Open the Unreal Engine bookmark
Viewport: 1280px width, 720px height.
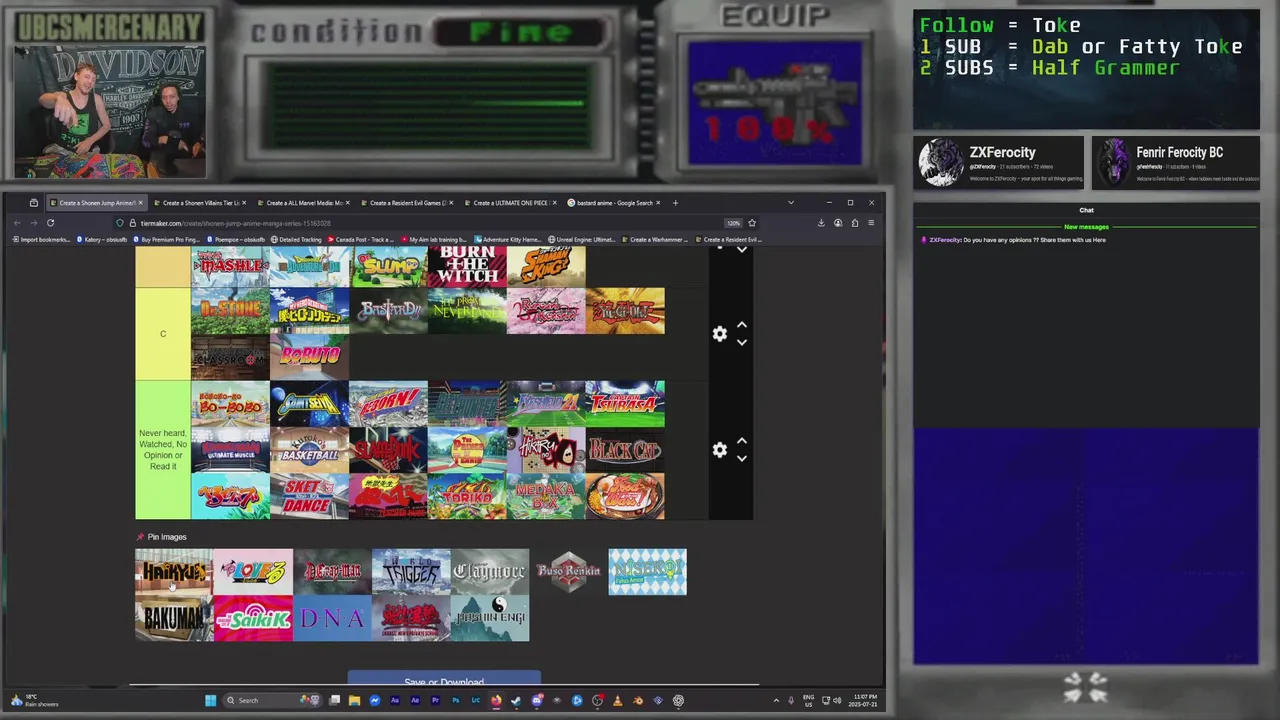[582, 240]
